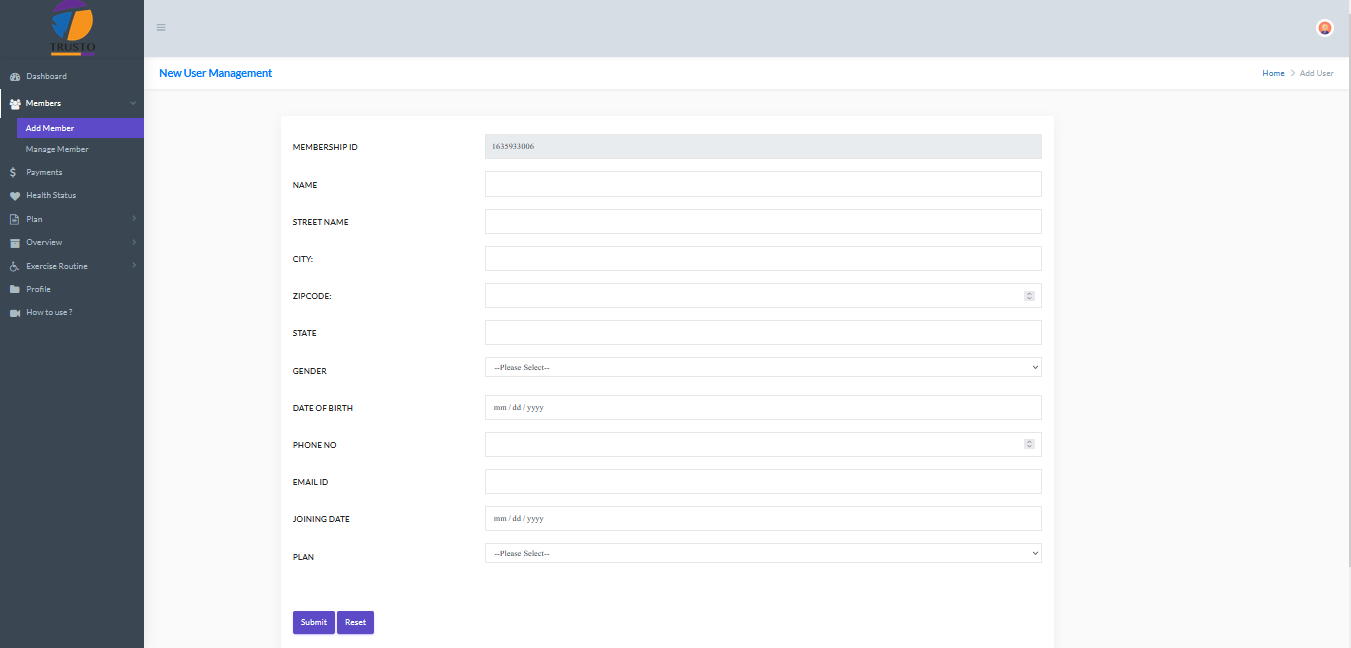1351x648 pixels.
Task: Click the Joining Date date field
Action: pyautogui.click(x=763, y=518)
